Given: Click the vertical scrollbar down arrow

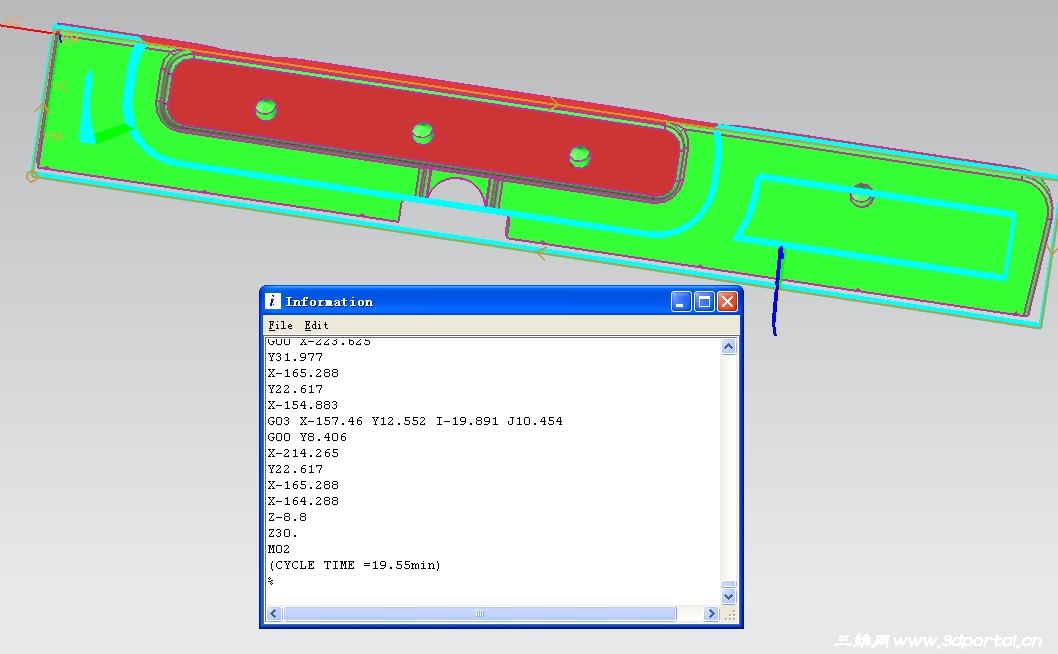Looking at the screenshot, I should point(728,597).
